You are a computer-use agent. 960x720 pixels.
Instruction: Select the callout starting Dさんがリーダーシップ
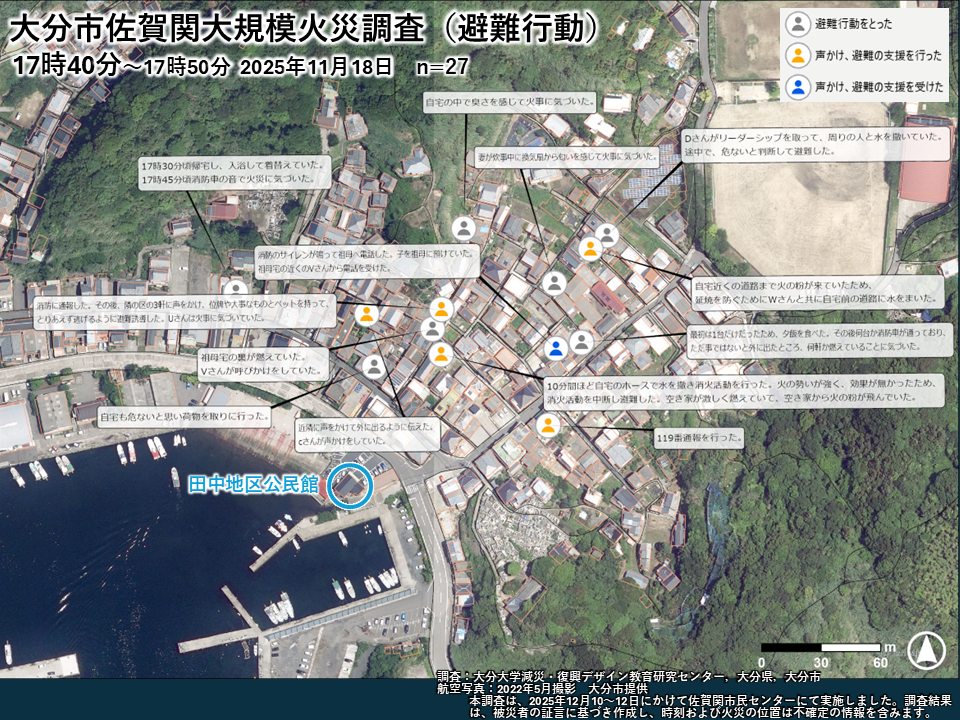coord(815,145)
